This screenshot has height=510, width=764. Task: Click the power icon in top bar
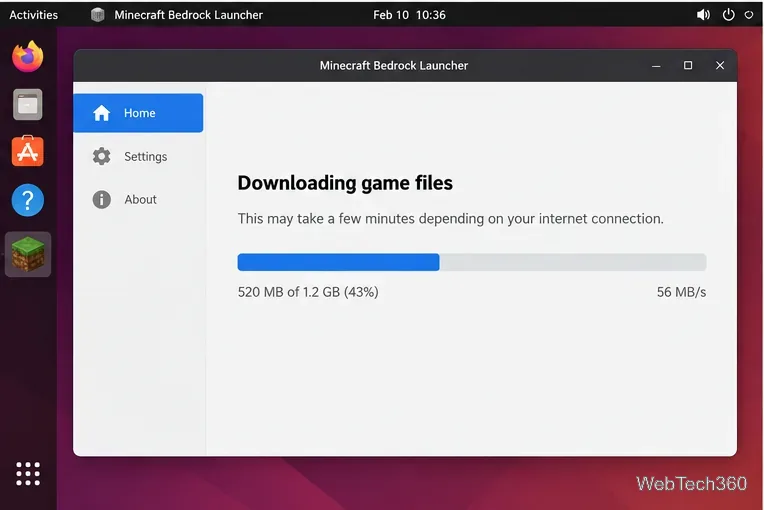(728, 15)
